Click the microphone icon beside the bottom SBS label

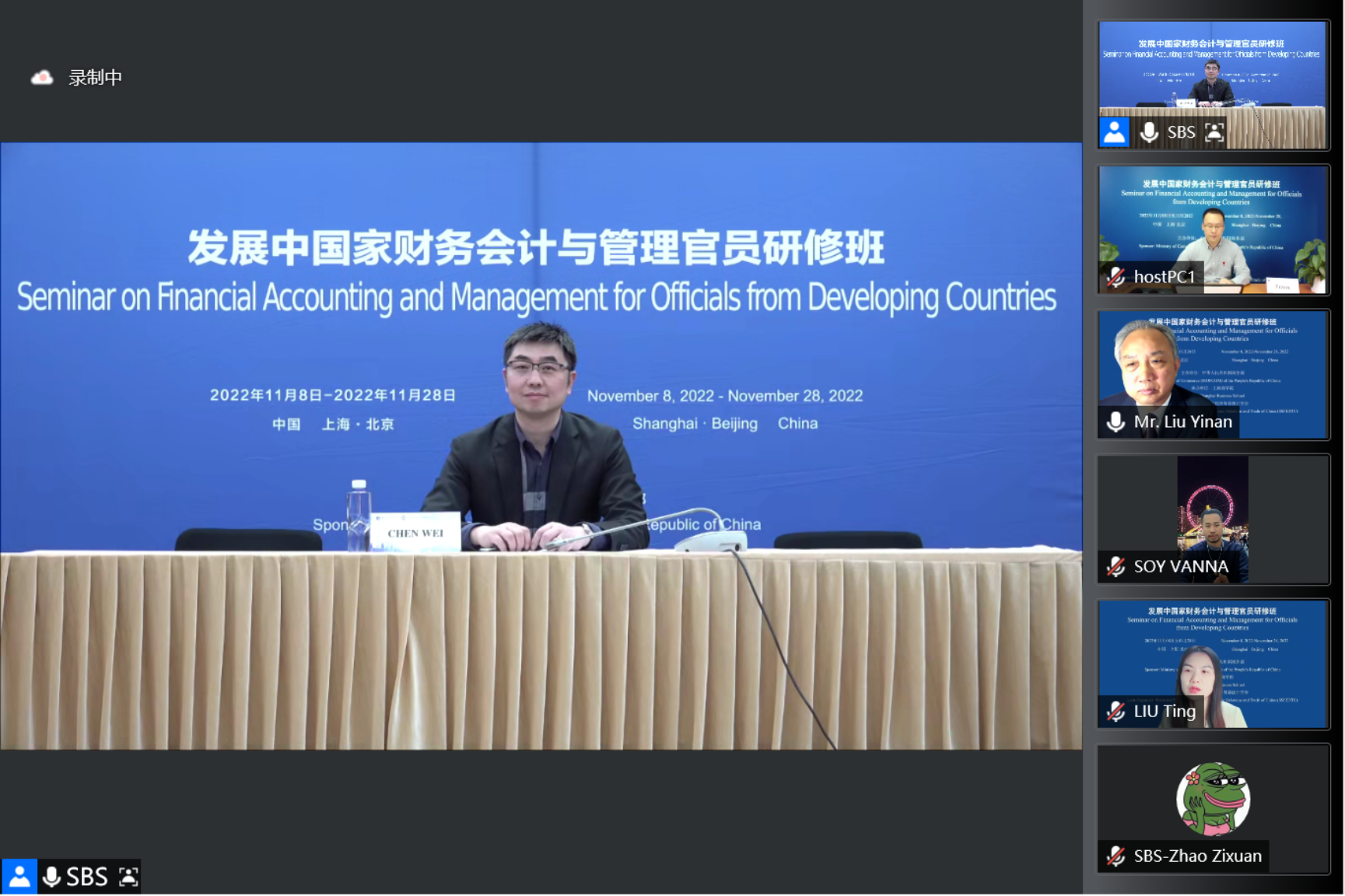tap(51, 876)
